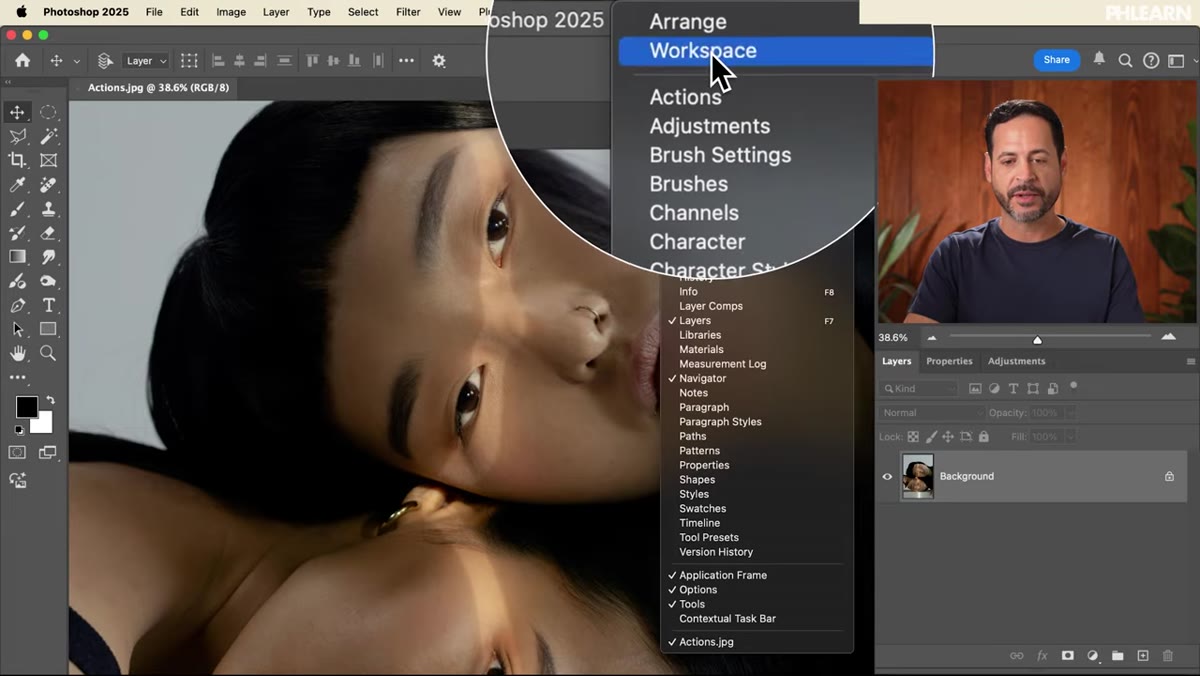The image size is (1200, 676).
Task: Select the Path Selection tool
Action: coord(17,329)
